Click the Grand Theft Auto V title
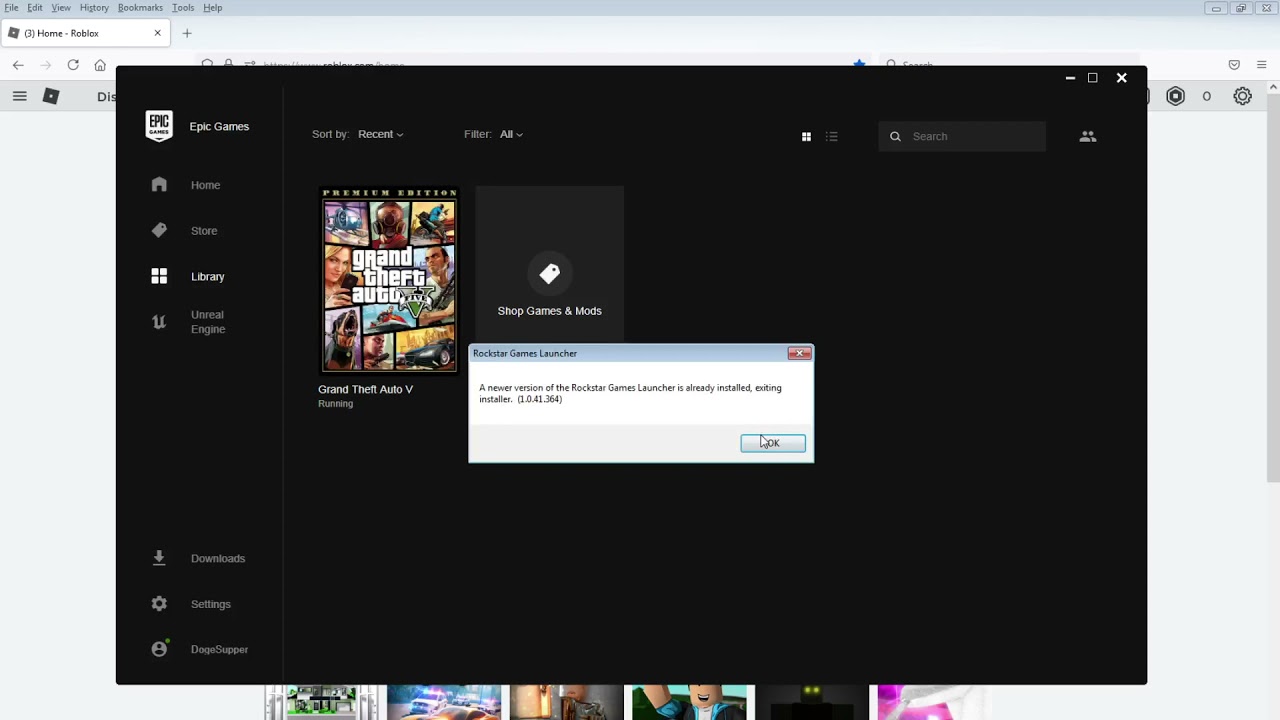The width and height of the screenshot is (1280, 720). (x=365, y=389)
